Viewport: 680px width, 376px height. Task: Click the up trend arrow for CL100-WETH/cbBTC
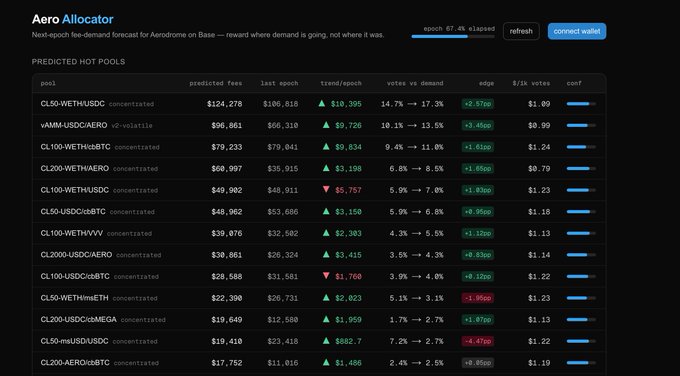coord(326,147)
